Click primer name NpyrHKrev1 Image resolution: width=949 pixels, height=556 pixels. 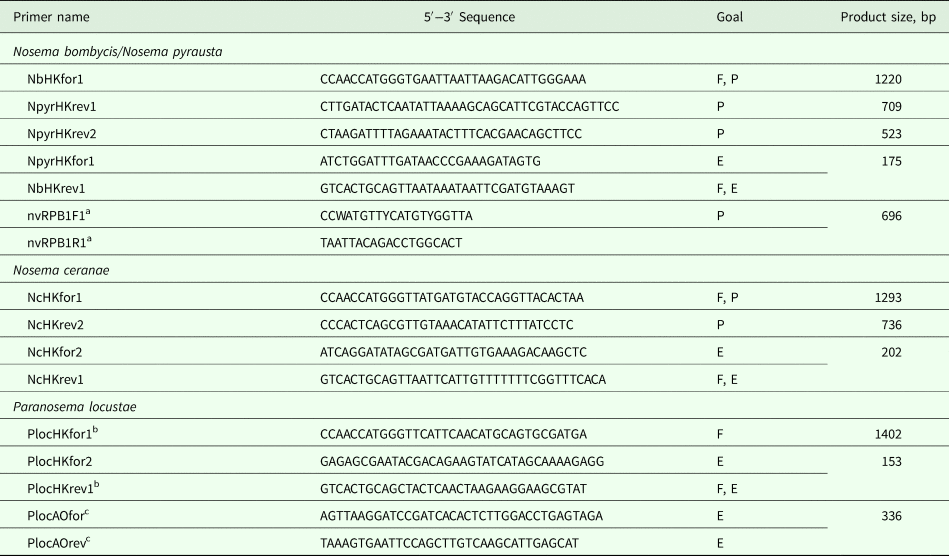coord(62,106)
